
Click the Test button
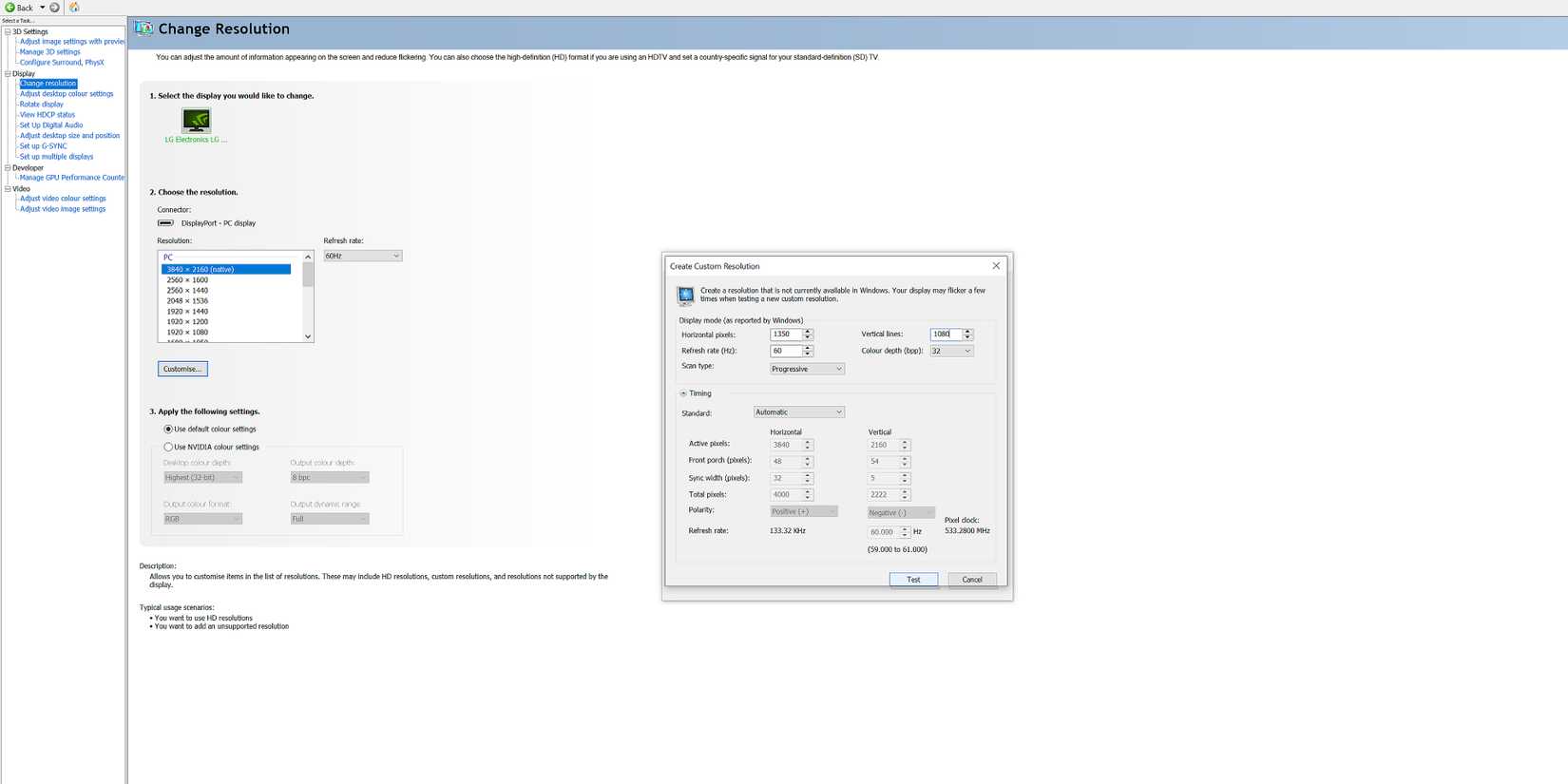point(912,580)
